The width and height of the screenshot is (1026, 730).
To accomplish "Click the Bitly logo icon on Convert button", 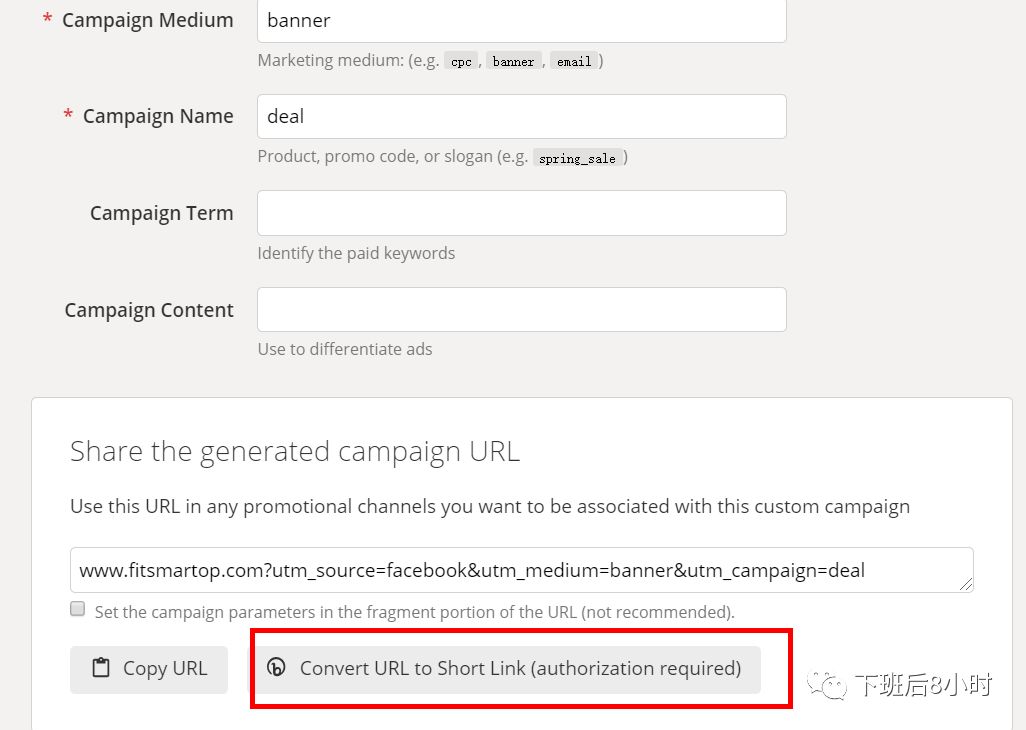I will point(277,668).
